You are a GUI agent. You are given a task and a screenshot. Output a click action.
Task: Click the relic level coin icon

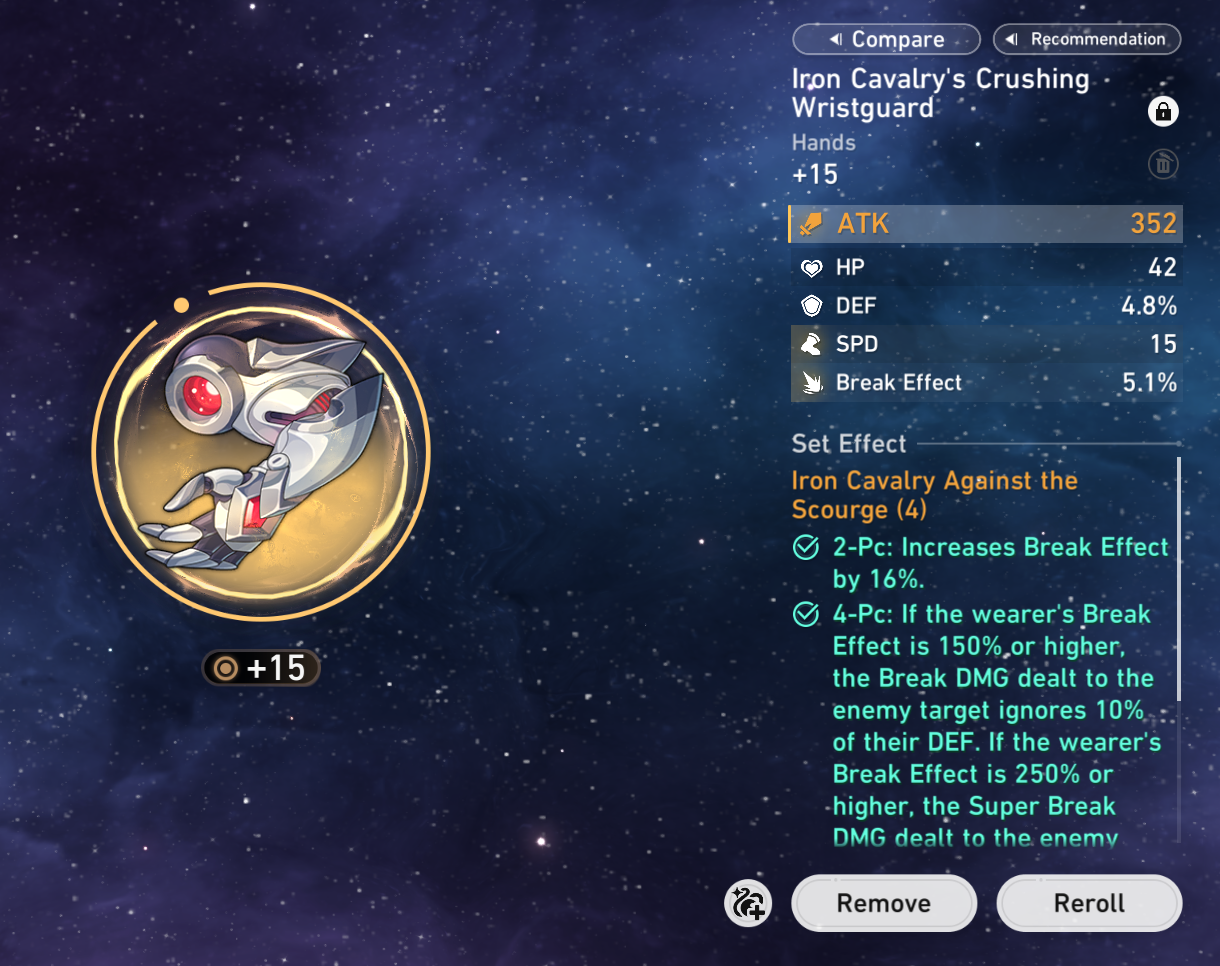(x=227, y=668)
